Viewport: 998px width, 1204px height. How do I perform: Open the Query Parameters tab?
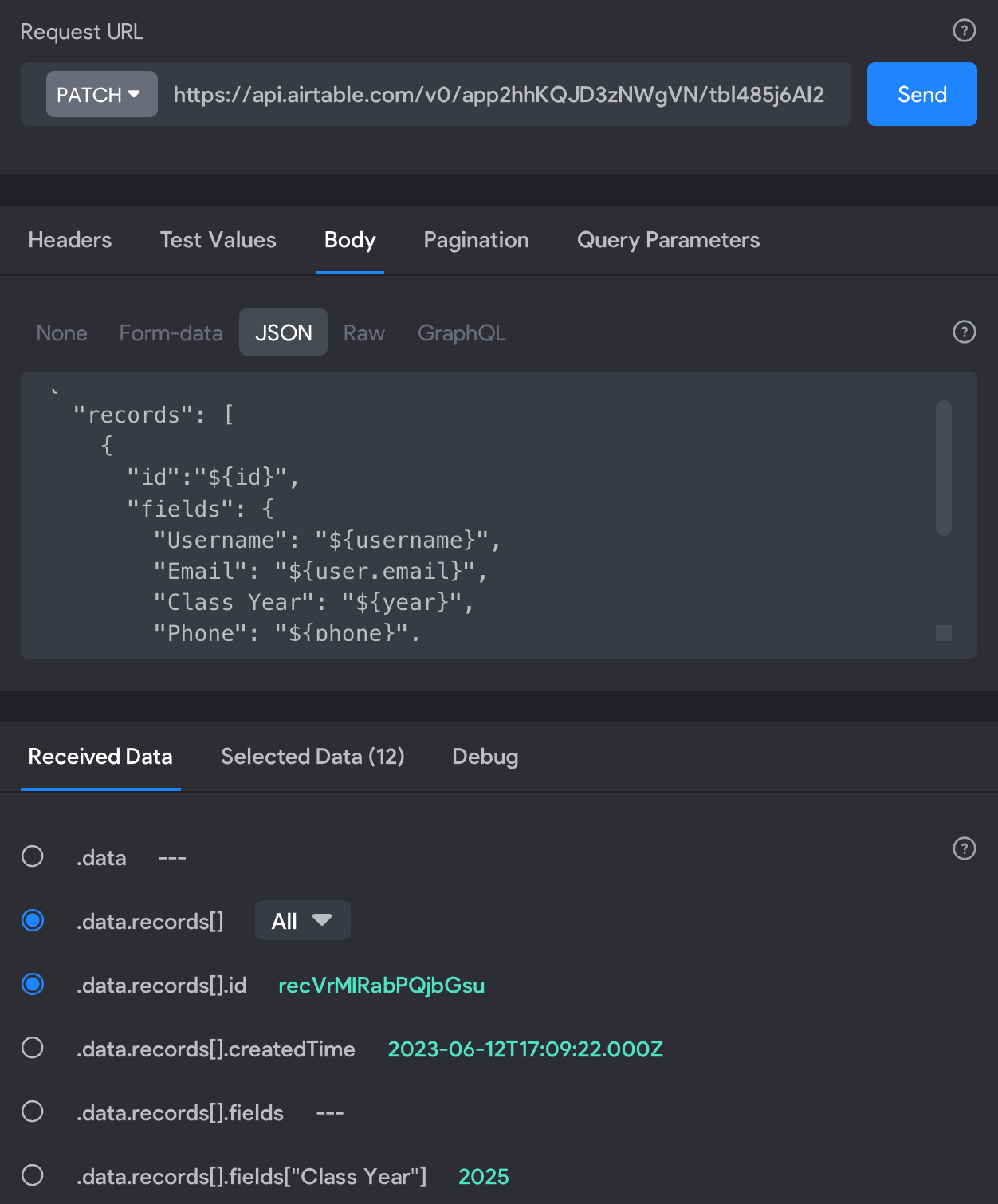tap(668, 240)
